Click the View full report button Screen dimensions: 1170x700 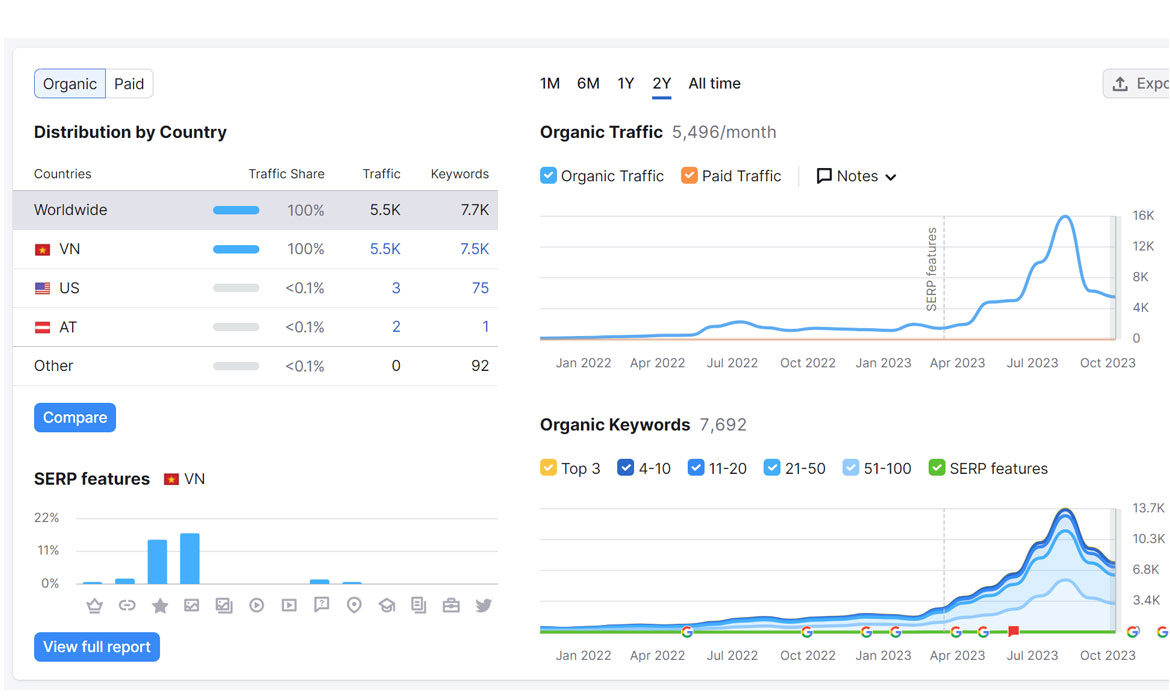pyautogui.click(x=97, y=647)
